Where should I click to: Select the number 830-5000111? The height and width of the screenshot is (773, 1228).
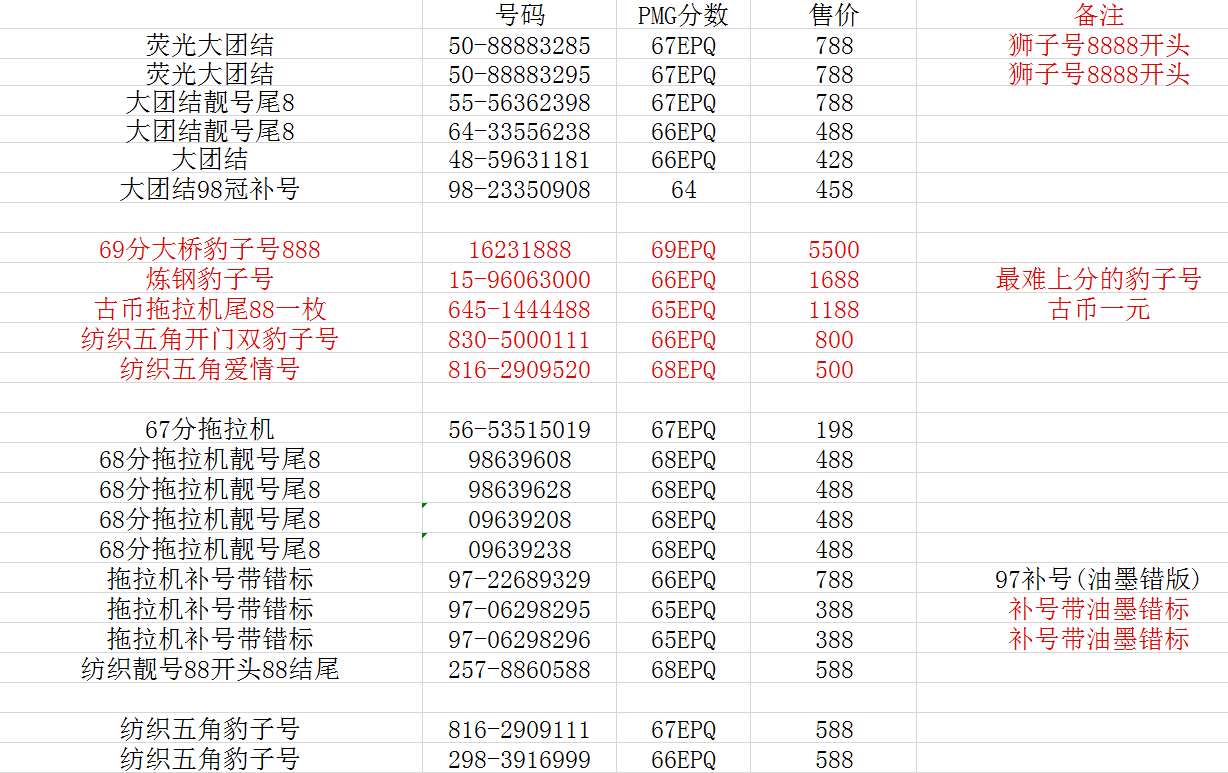tap(519, 339)
